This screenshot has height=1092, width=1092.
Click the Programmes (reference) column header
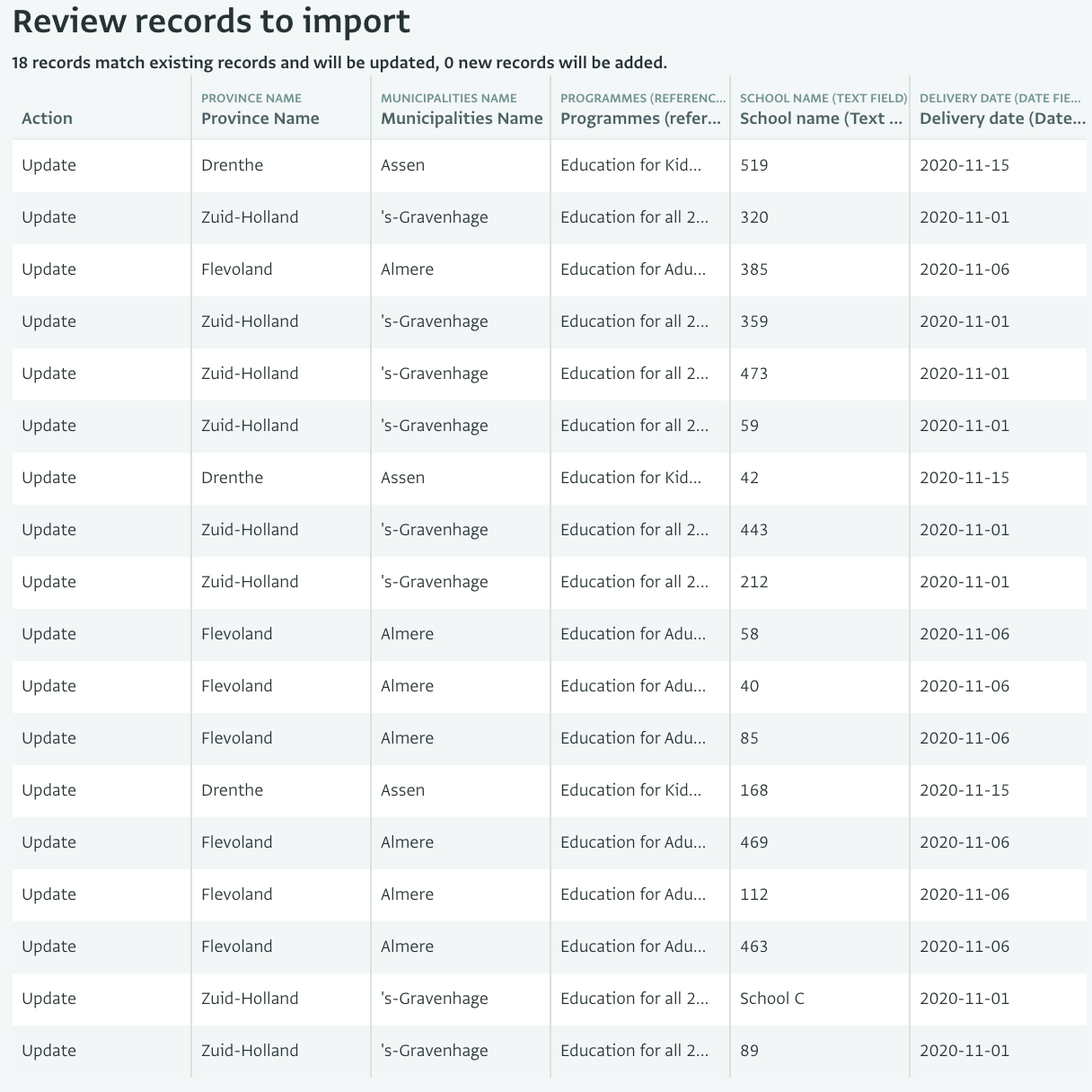tap(639, 118)
